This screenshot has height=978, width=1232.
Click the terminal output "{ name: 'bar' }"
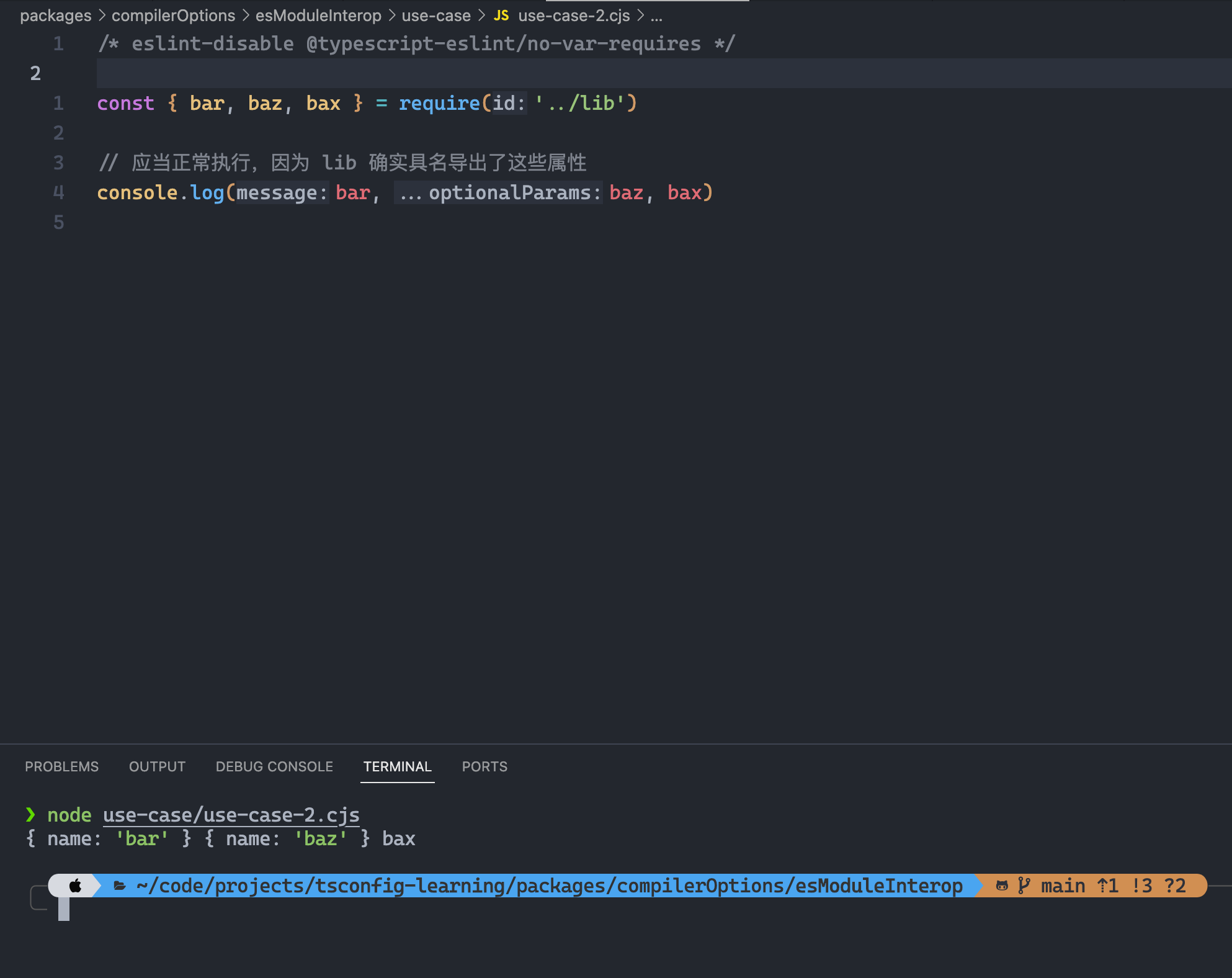(x=109, y=838)
